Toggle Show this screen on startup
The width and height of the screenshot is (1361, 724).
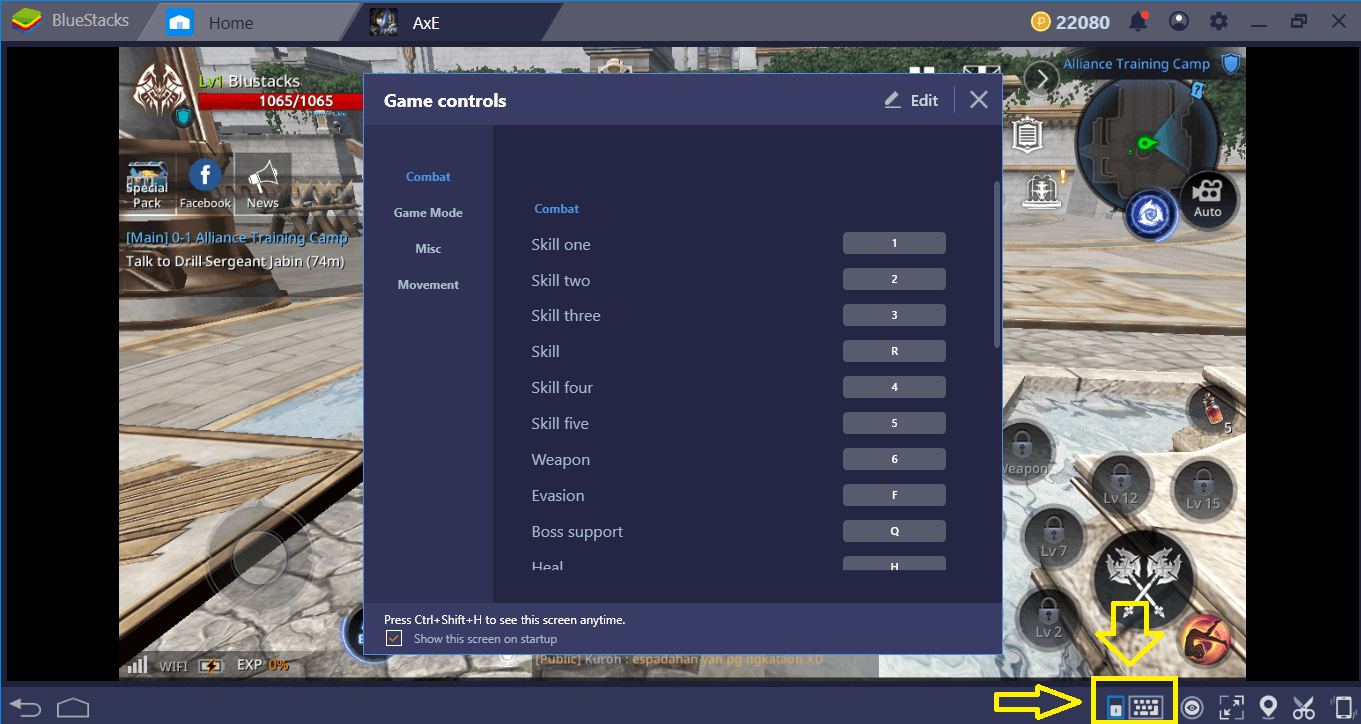point(394,638)
